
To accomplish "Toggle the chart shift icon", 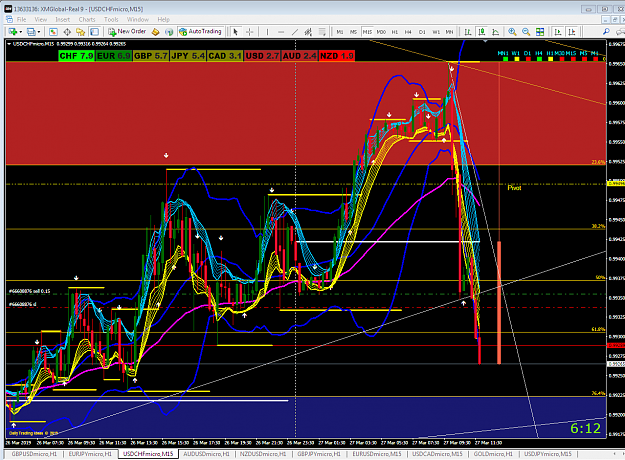I will click(x=572, y=31).
